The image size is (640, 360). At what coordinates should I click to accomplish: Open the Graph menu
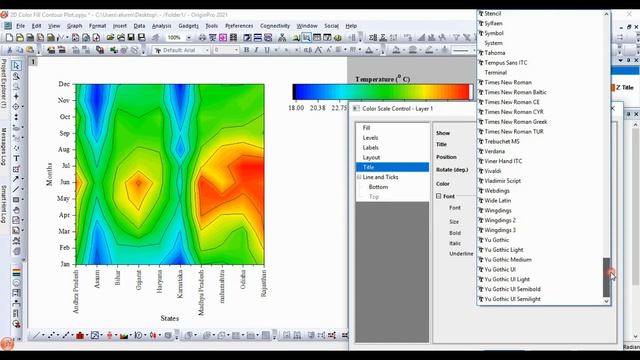click(x=74, y=26)
